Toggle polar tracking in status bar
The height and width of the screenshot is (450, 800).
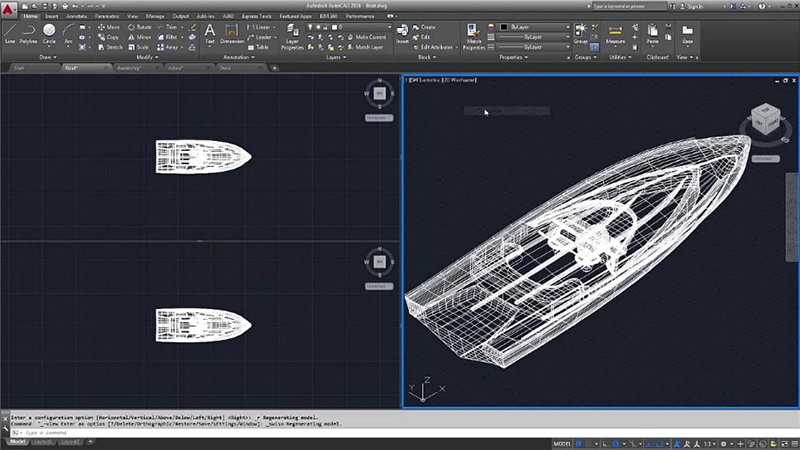pyautogui.click(x=616, y=444)
